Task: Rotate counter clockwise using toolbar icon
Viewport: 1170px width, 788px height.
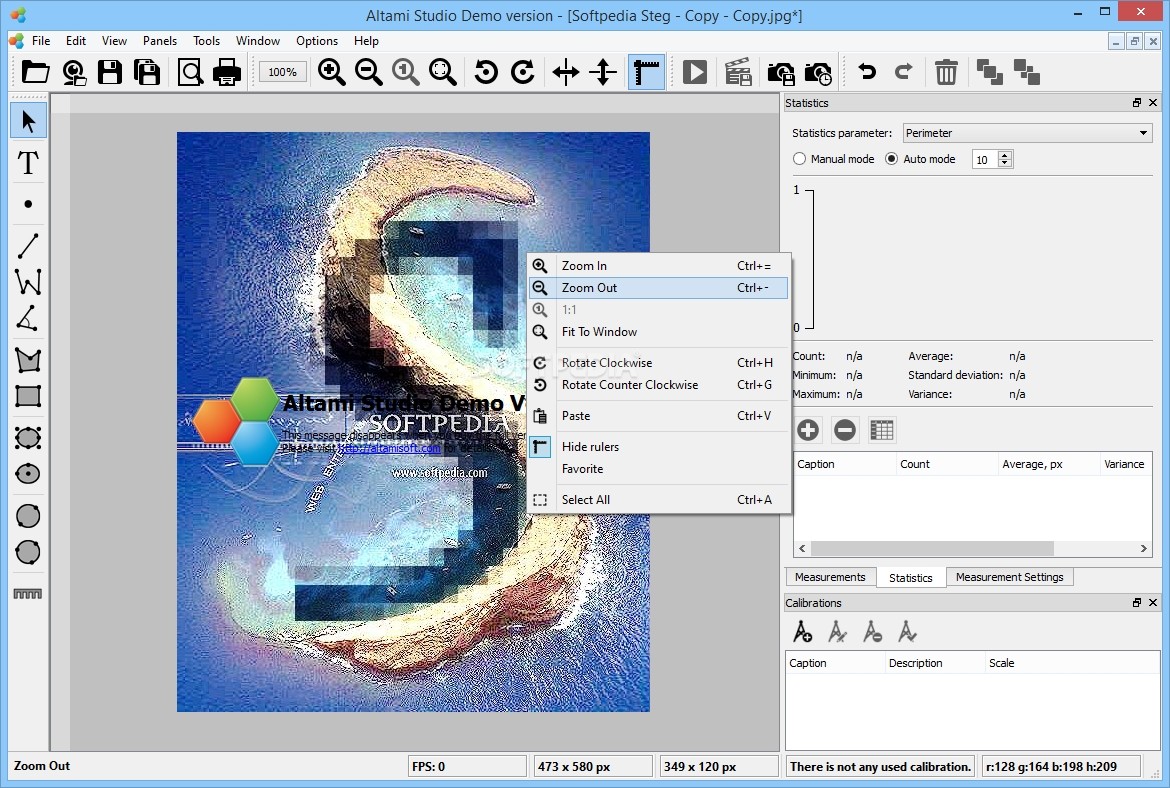Action: (x=486, y=72)
